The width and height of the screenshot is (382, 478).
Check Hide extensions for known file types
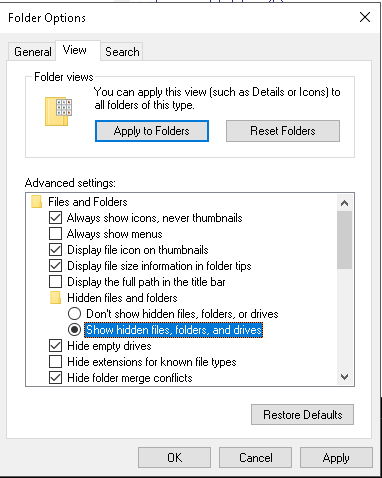tap(55, 362)
